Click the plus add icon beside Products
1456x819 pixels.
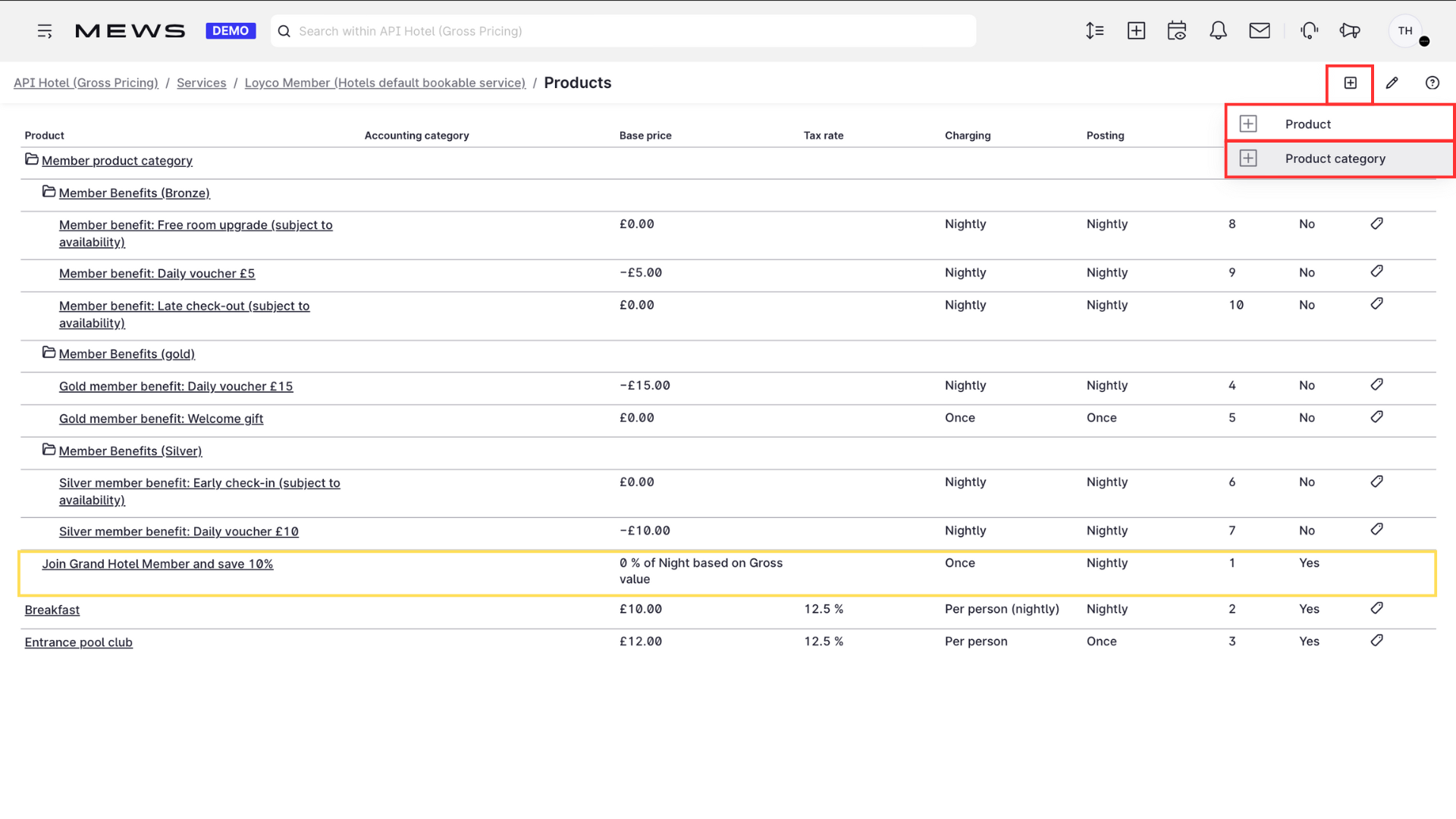coord(1351,83)
